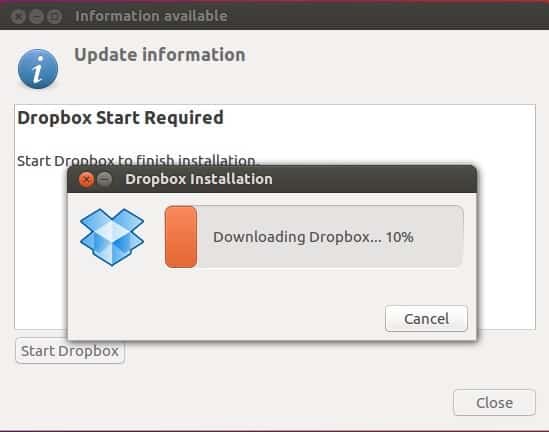
Task: Click gray maximize button of Information available window
Action: (x=54, y=16)
